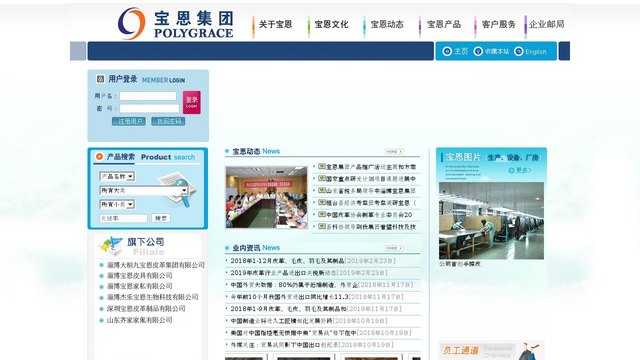
Task: Click the username input field
Action: coord(148,96)
